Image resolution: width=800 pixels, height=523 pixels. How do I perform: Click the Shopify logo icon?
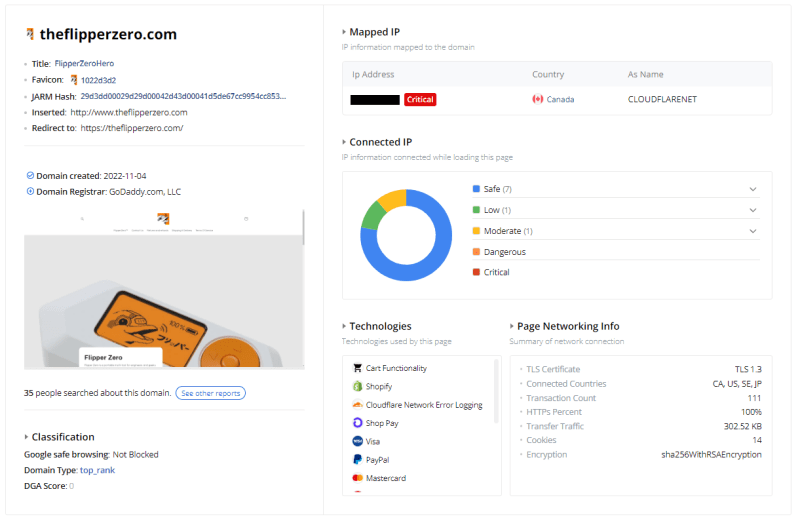pyautogui.click(x=358, y=386)
